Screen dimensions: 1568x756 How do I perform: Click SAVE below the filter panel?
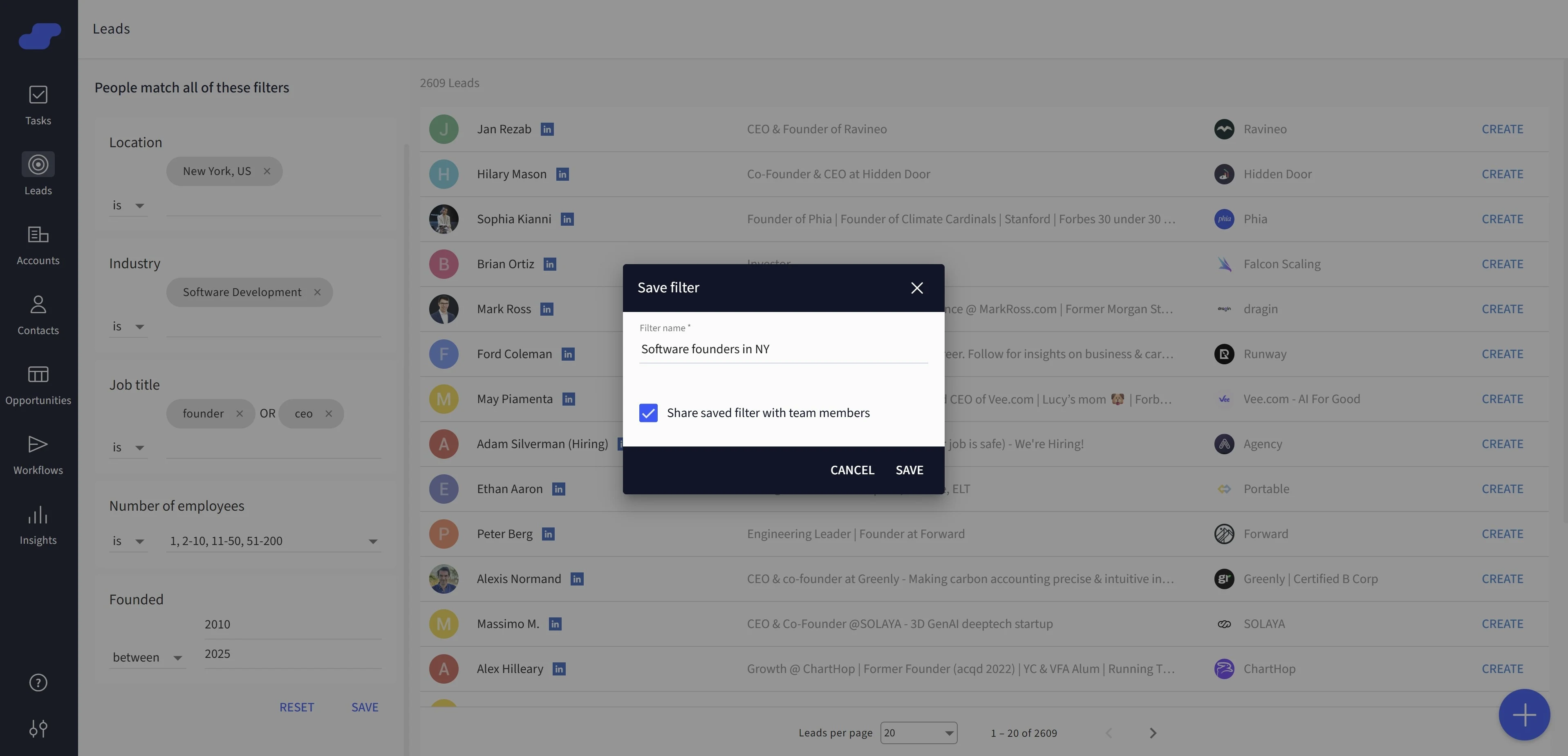click(x=365, y=707)
